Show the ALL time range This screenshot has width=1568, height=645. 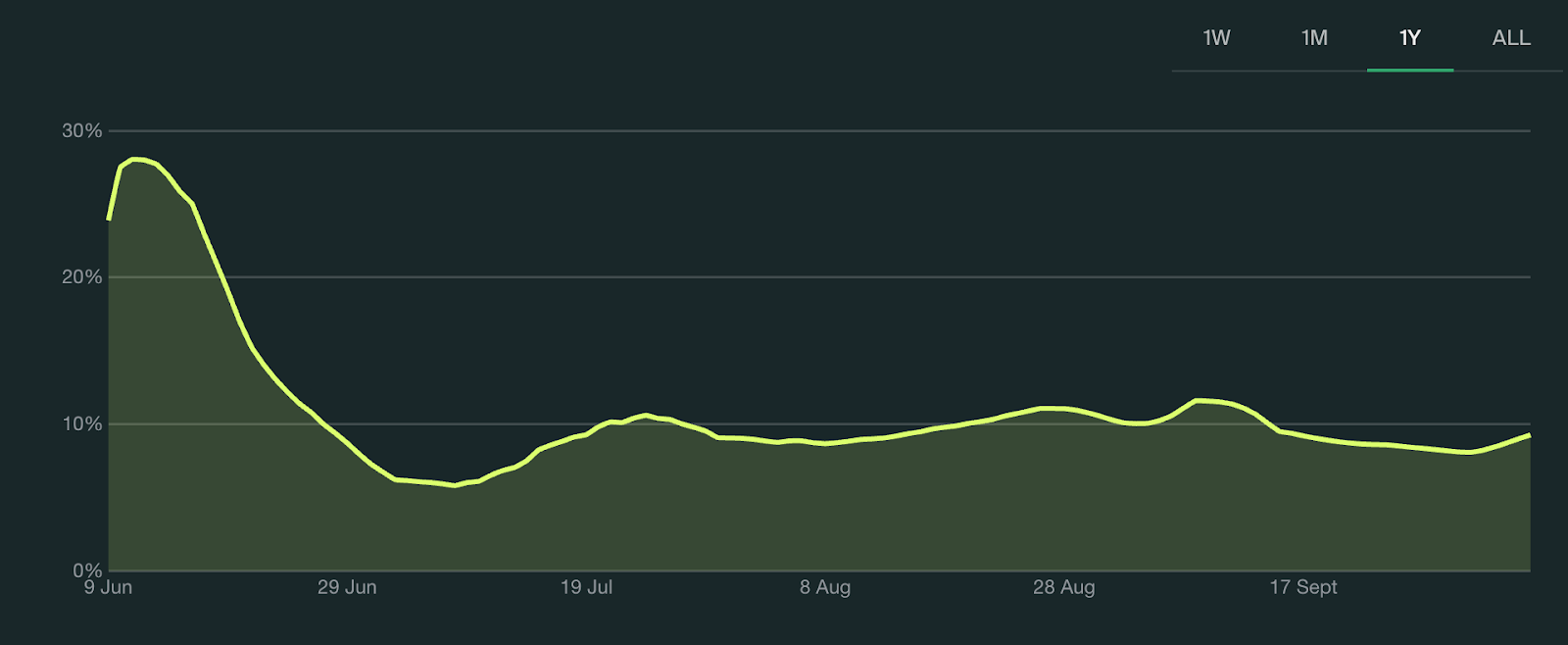1510,38
